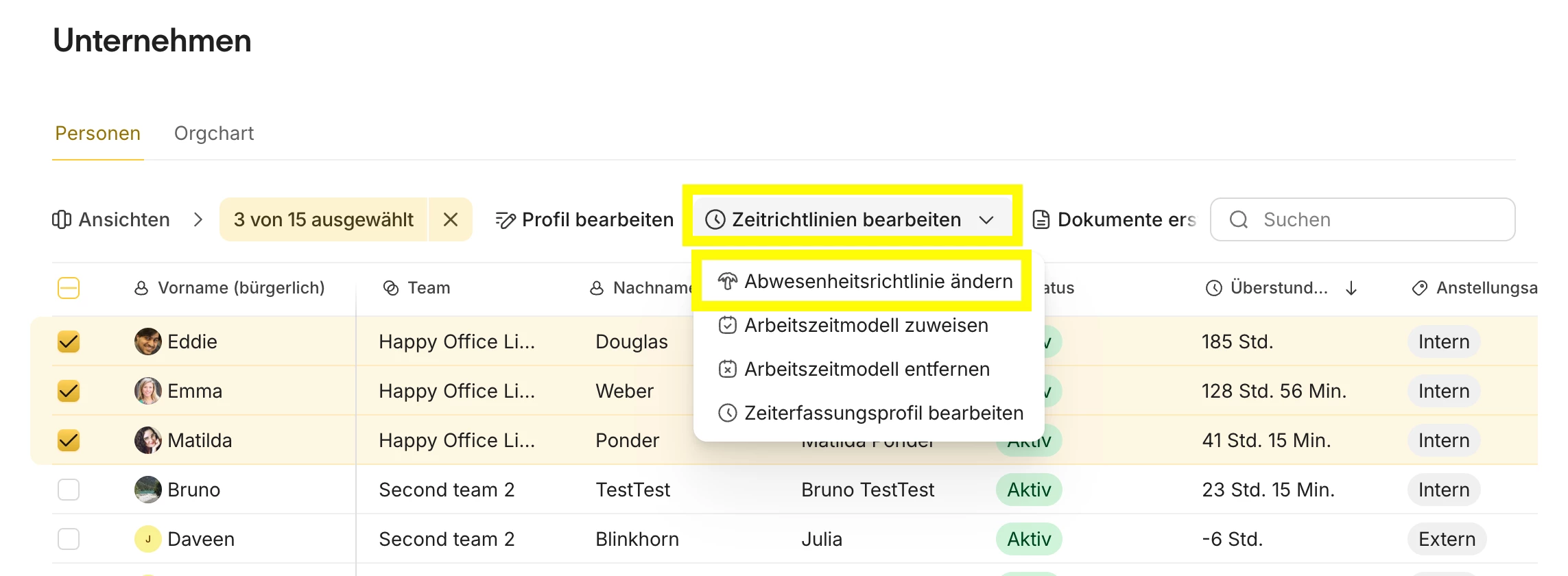
Task: Click Eddie's profile avatar
Action: click(x=147, y=341)
